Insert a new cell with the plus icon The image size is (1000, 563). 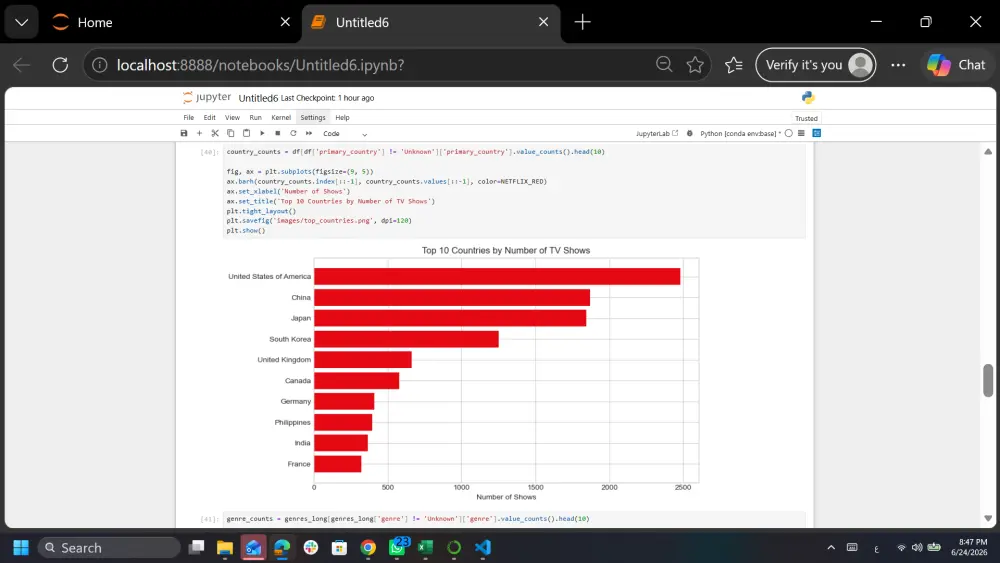tap(199, 133)
